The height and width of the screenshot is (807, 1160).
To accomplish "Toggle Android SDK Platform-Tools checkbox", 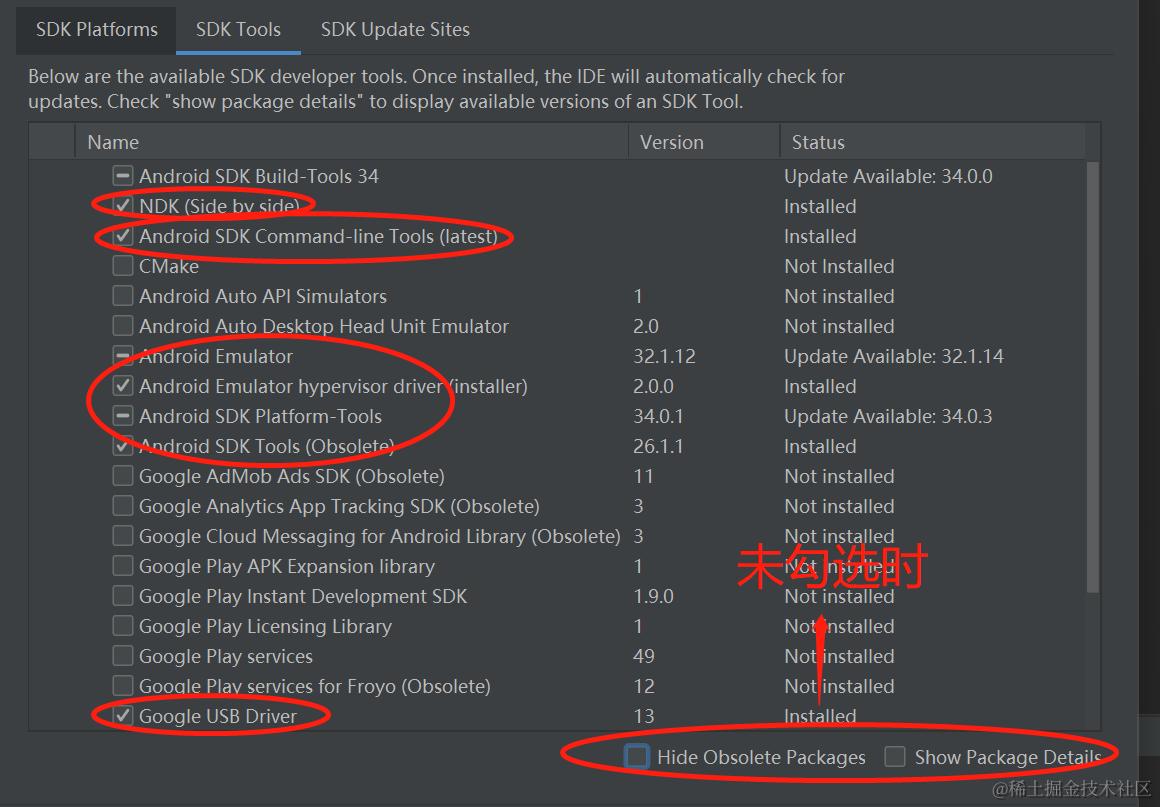I will pyautogui.click(x=123, y=416).
